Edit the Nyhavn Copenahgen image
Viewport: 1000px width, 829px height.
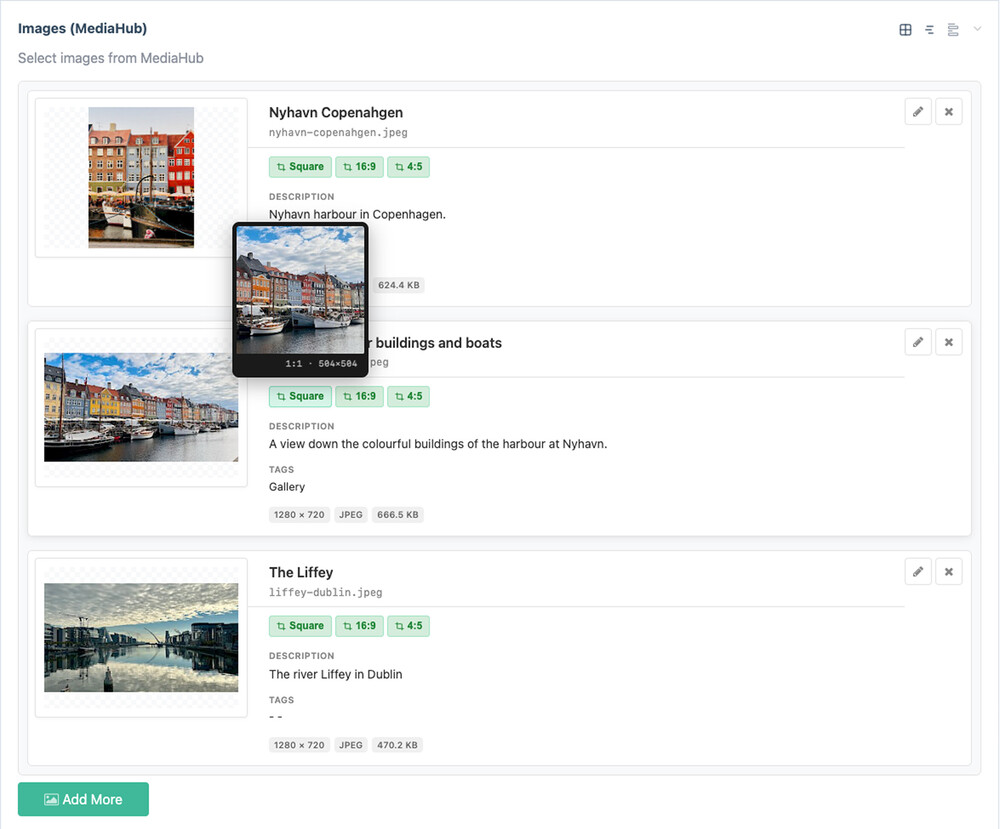point(918,112)
